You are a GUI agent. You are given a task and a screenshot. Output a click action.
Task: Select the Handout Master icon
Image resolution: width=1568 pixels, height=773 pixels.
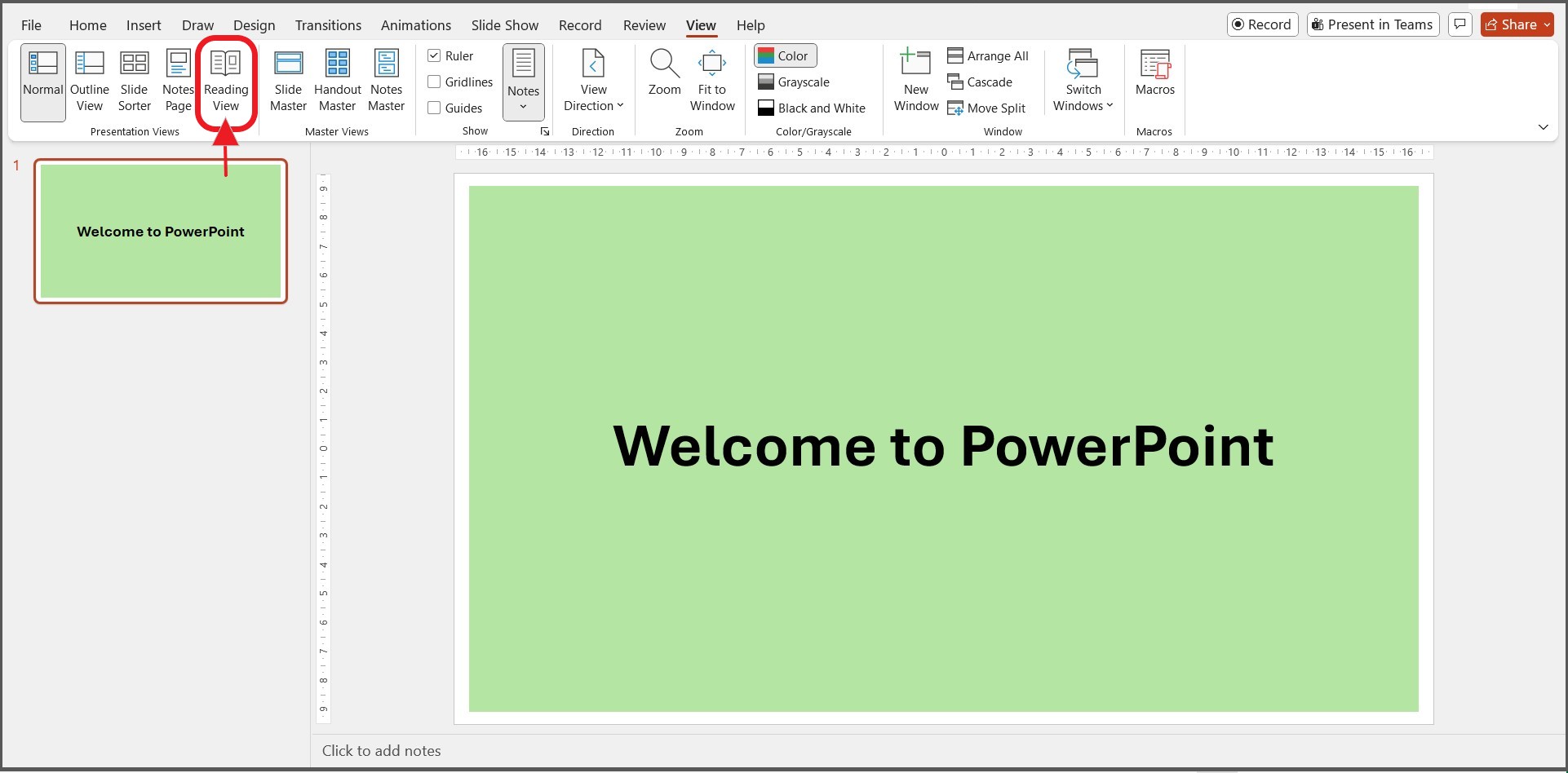pyautogui.click(x=337, y=65)
